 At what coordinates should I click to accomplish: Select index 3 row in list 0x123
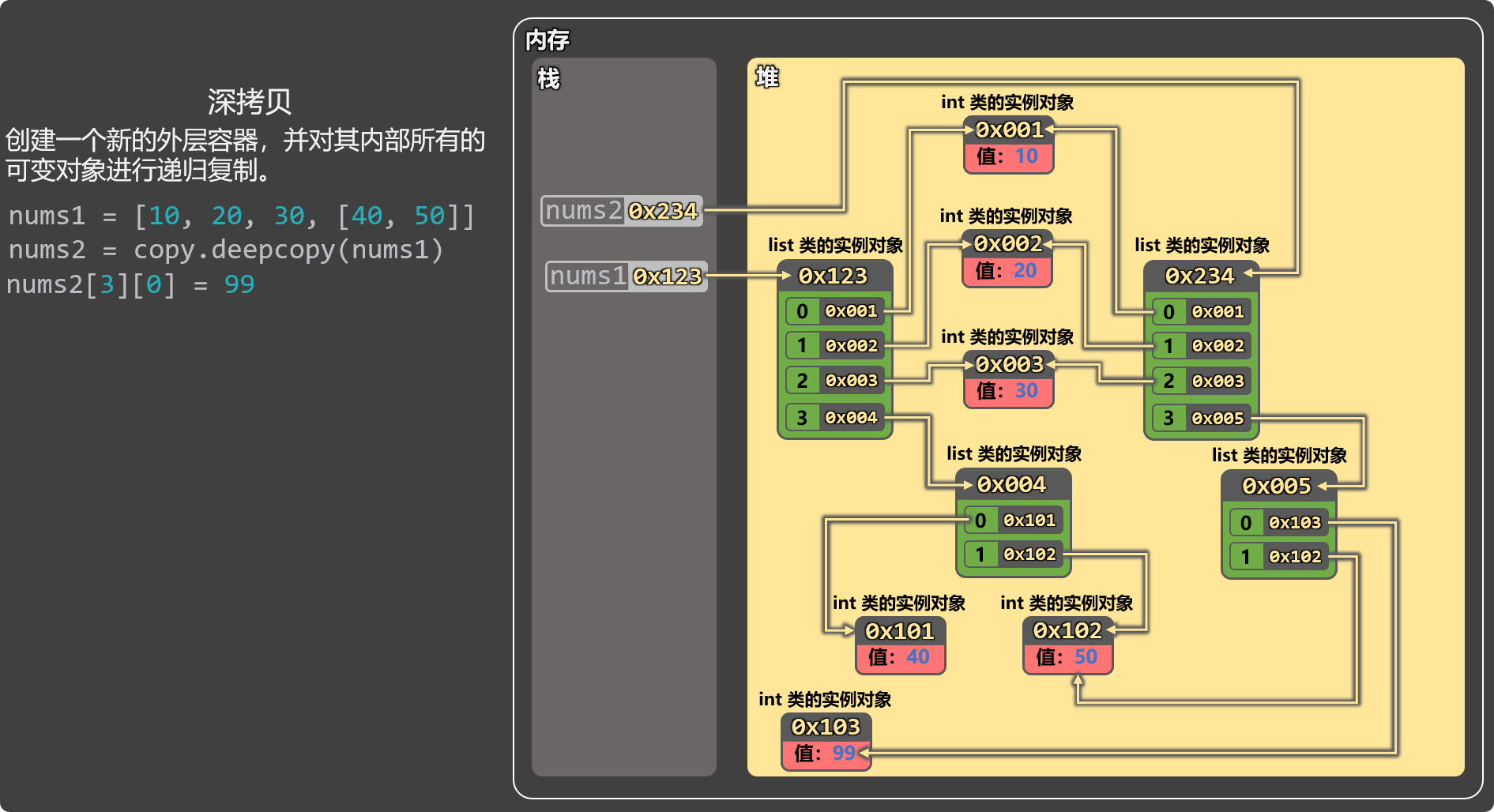coord(834,417)
